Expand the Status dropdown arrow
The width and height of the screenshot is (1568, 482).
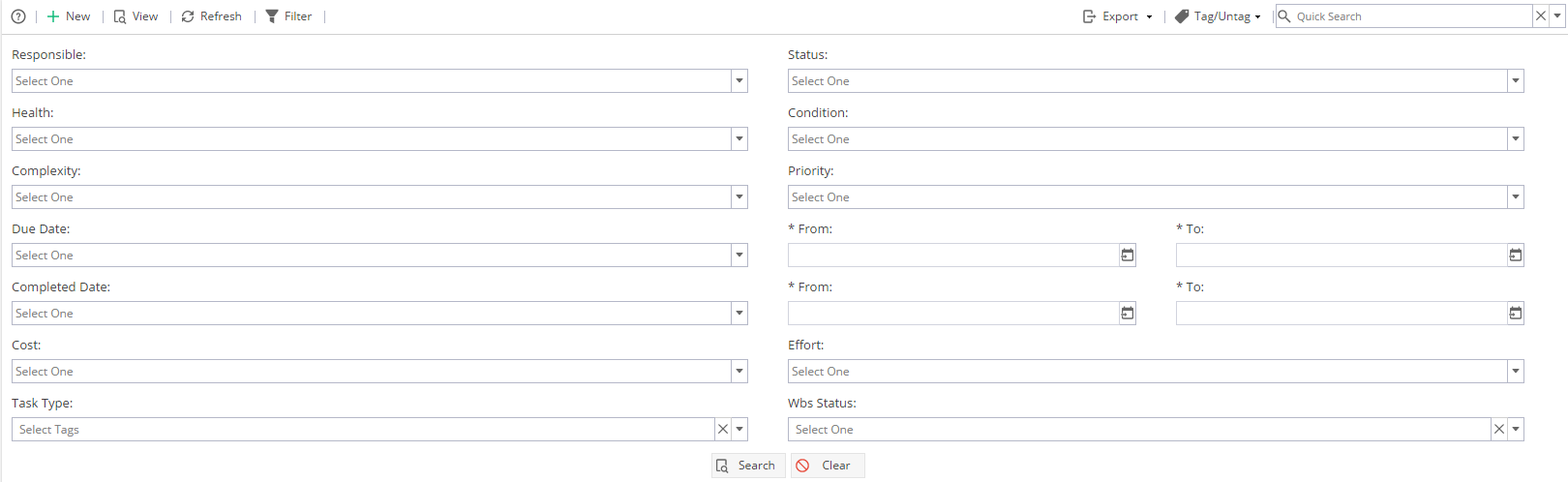coord(1516,81)
